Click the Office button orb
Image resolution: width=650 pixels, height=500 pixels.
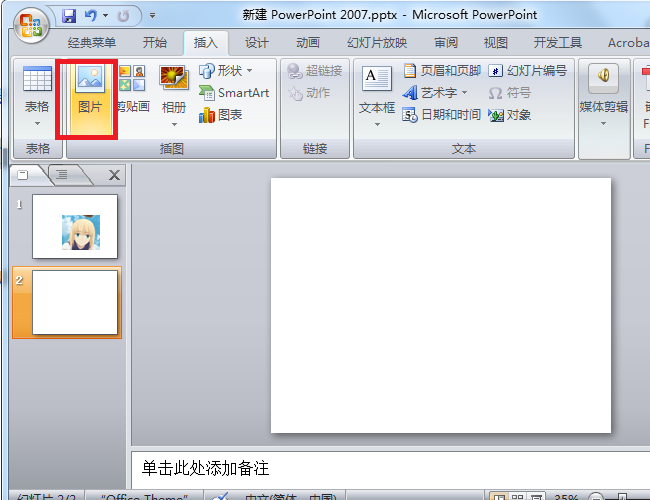coord(31,26)
